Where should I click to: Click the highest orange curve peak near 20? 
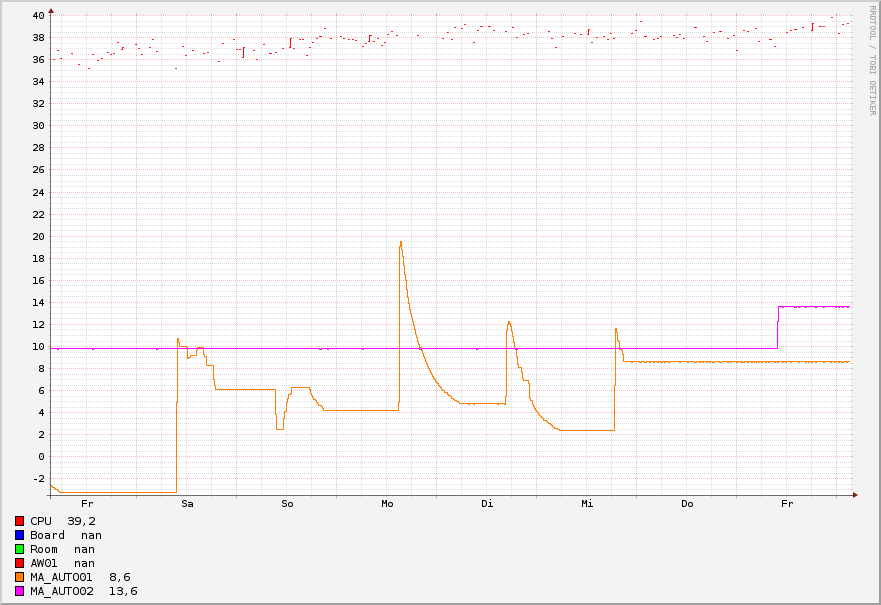[401, 242]
